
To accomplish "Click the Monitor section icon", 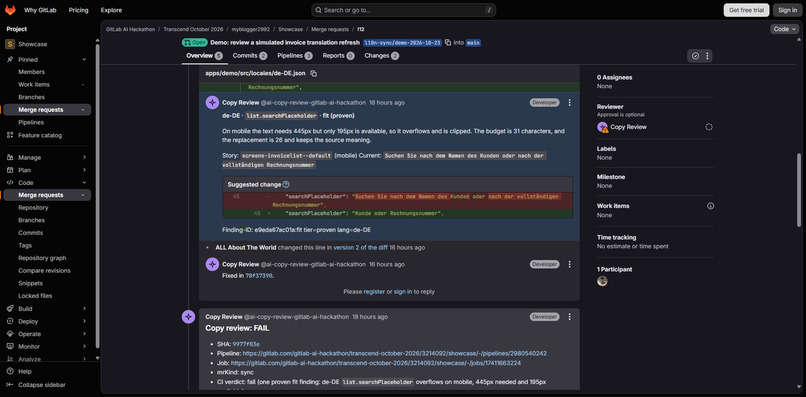I will coord(9,347).
